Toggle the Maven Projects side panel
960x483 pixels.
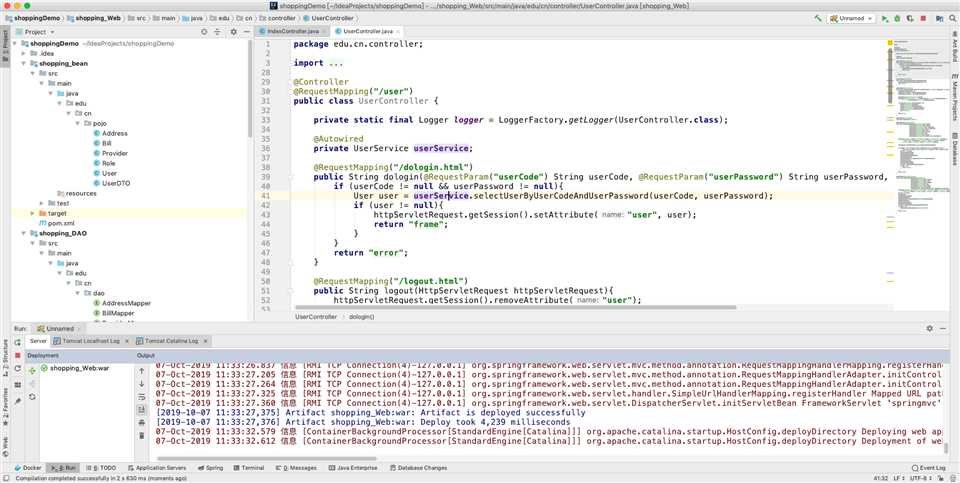(x=954, y=98)
